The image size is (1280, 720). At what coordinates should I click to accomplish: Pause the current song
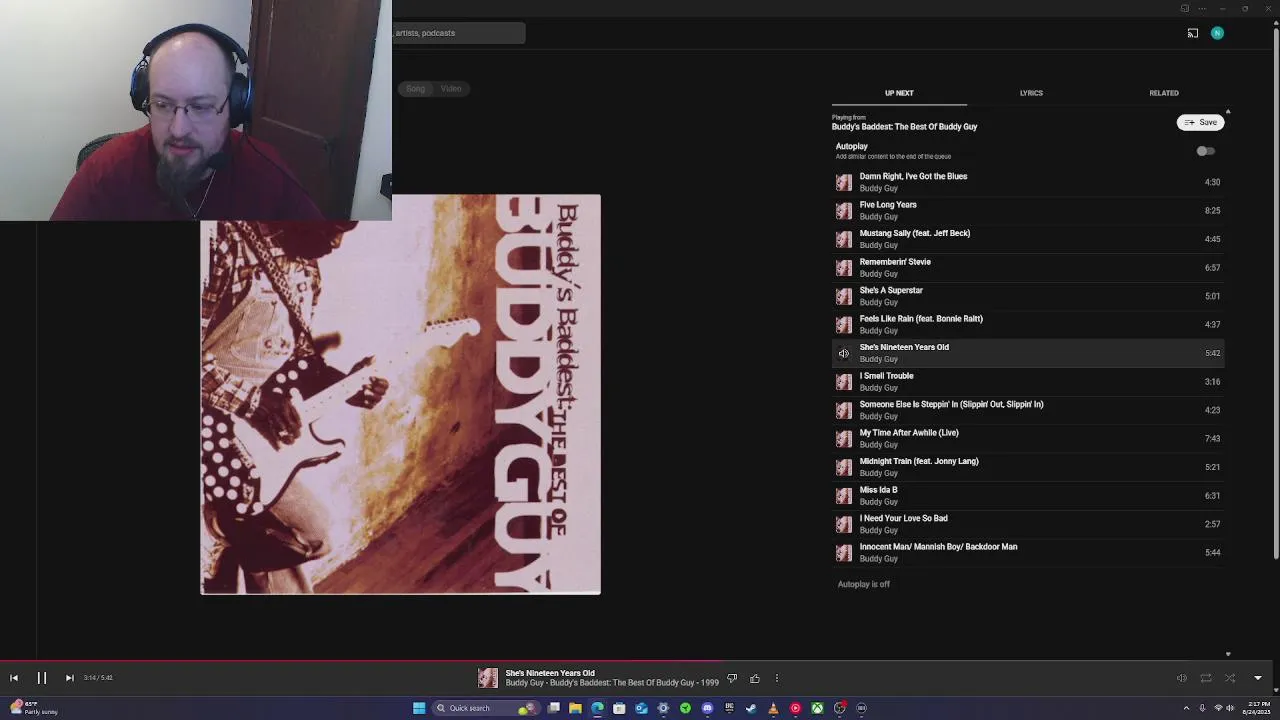(x=42, y=678)
